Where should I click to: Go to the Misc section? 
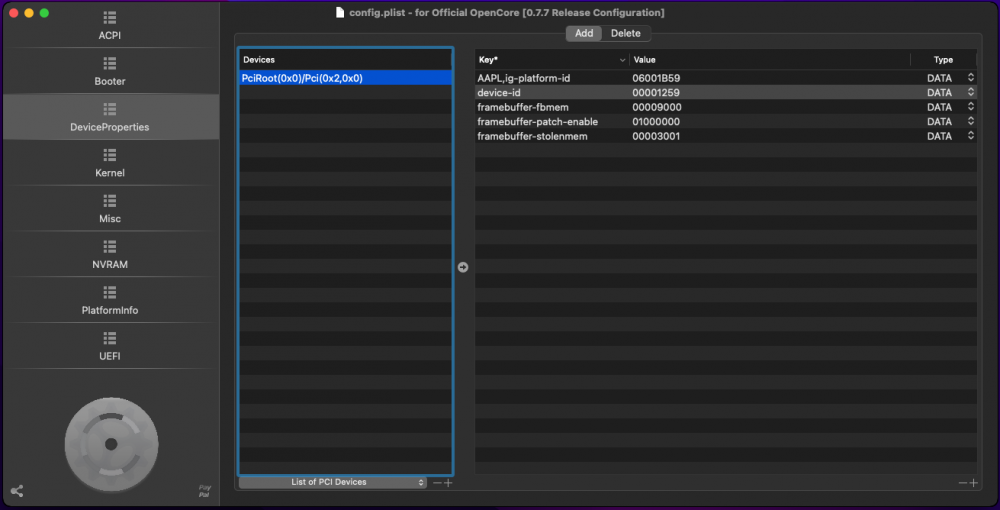[x=110, y=209]
